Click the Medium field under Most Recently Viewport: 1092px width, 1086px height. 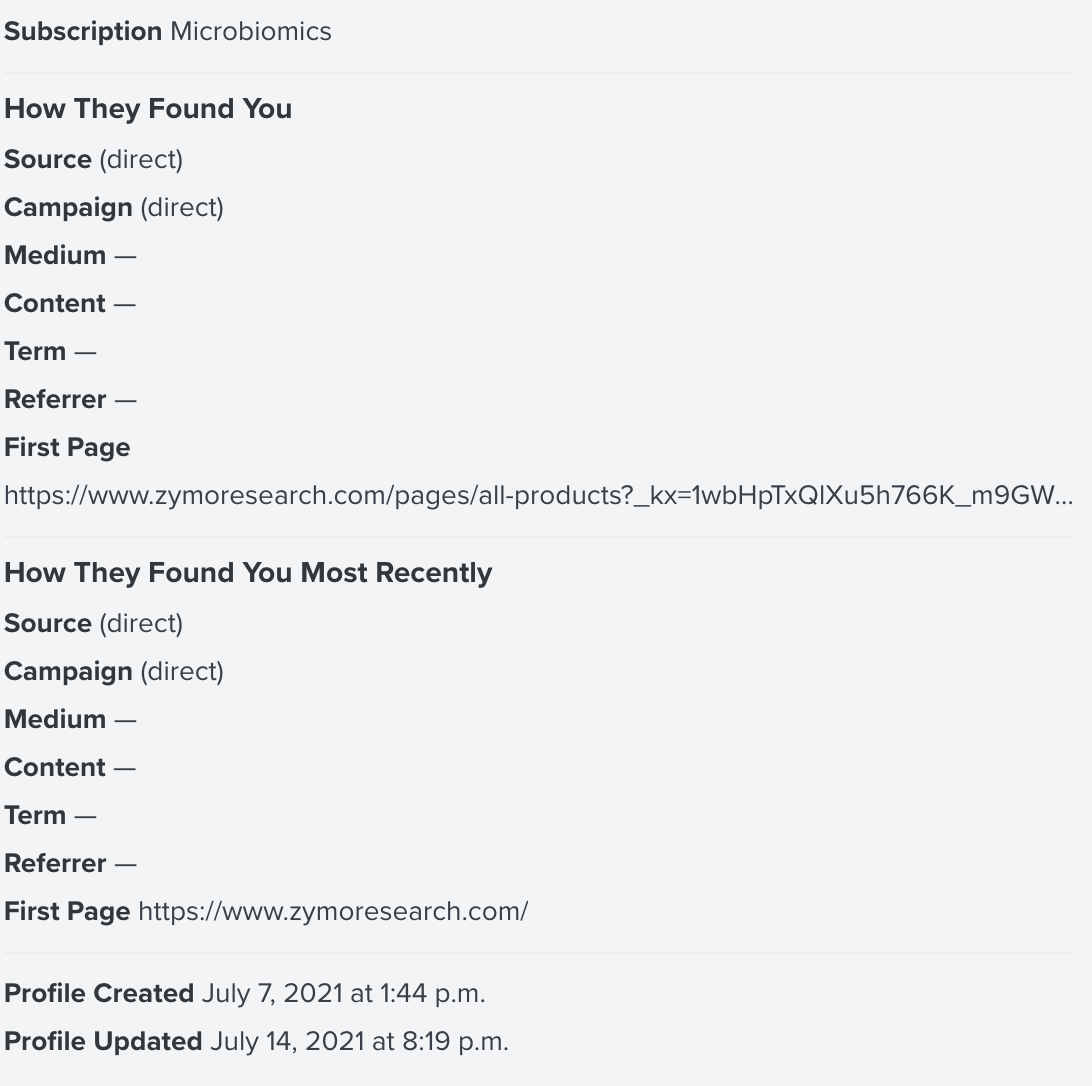coord(70,720)
